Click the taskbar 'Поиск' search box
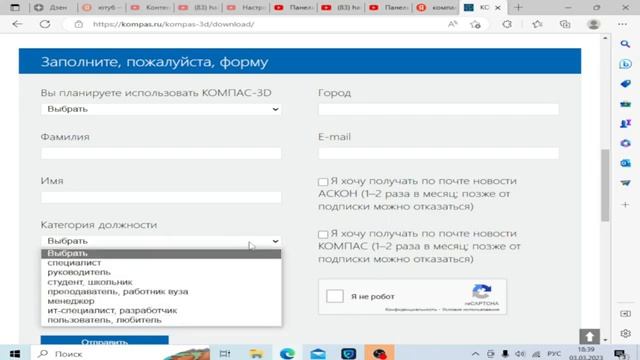Image resolution: width=640 pixels, height=360 pixels. click(x=120, y=353)
